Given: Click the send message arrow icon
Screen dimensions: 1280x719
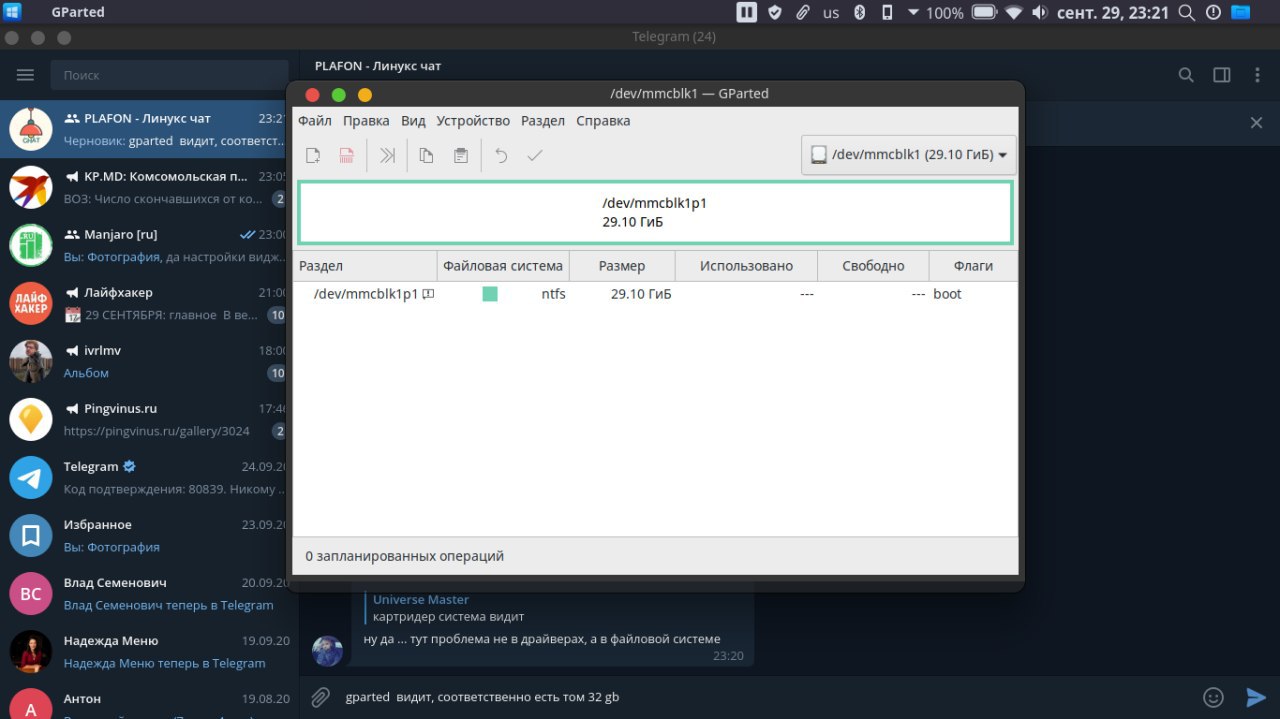Looking at the screenshot, I should pyautogui.click(x=1256, y=697).
